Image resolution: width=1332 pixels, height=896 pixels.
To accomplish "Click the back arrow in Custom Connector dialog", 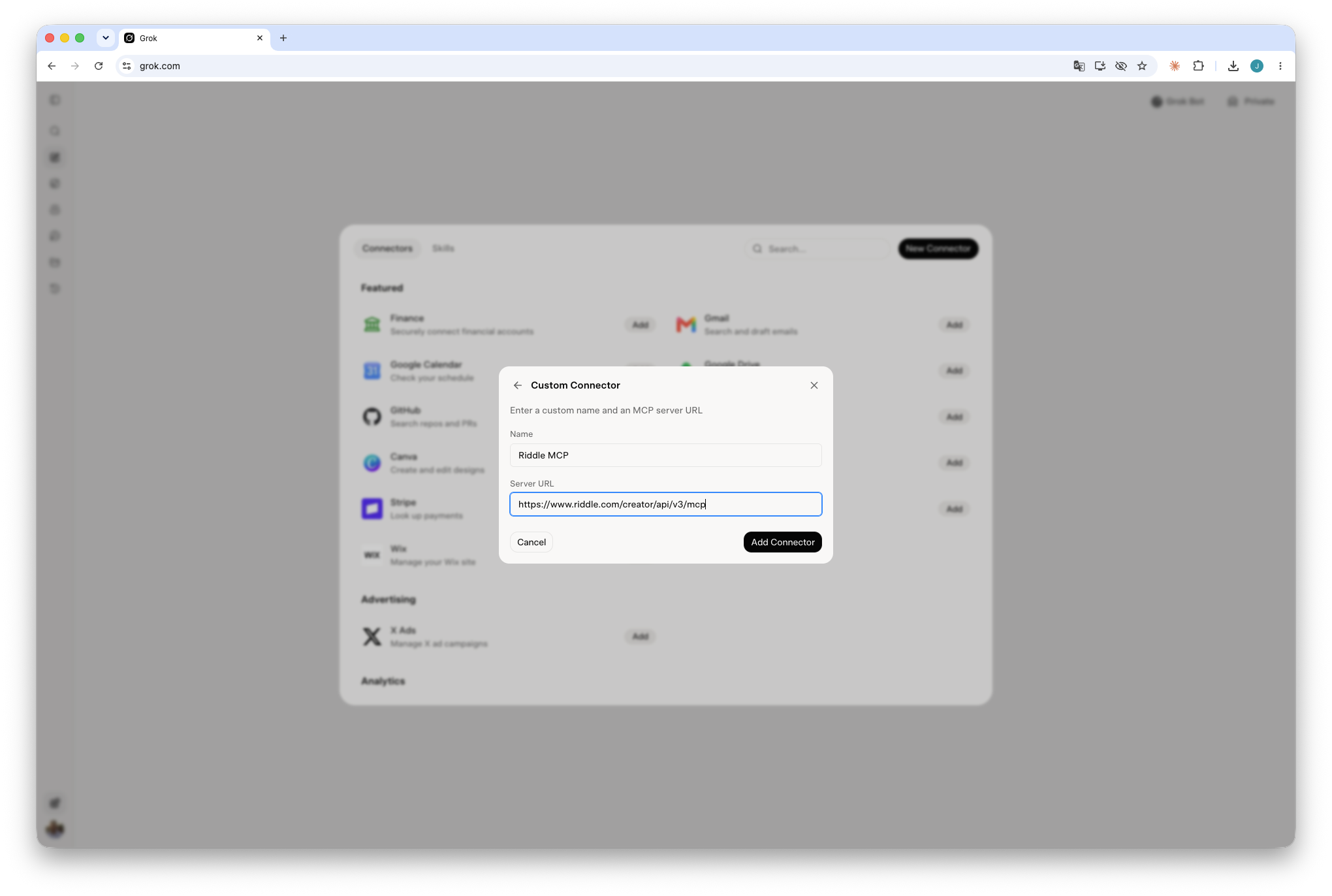I will pos(518,385).
